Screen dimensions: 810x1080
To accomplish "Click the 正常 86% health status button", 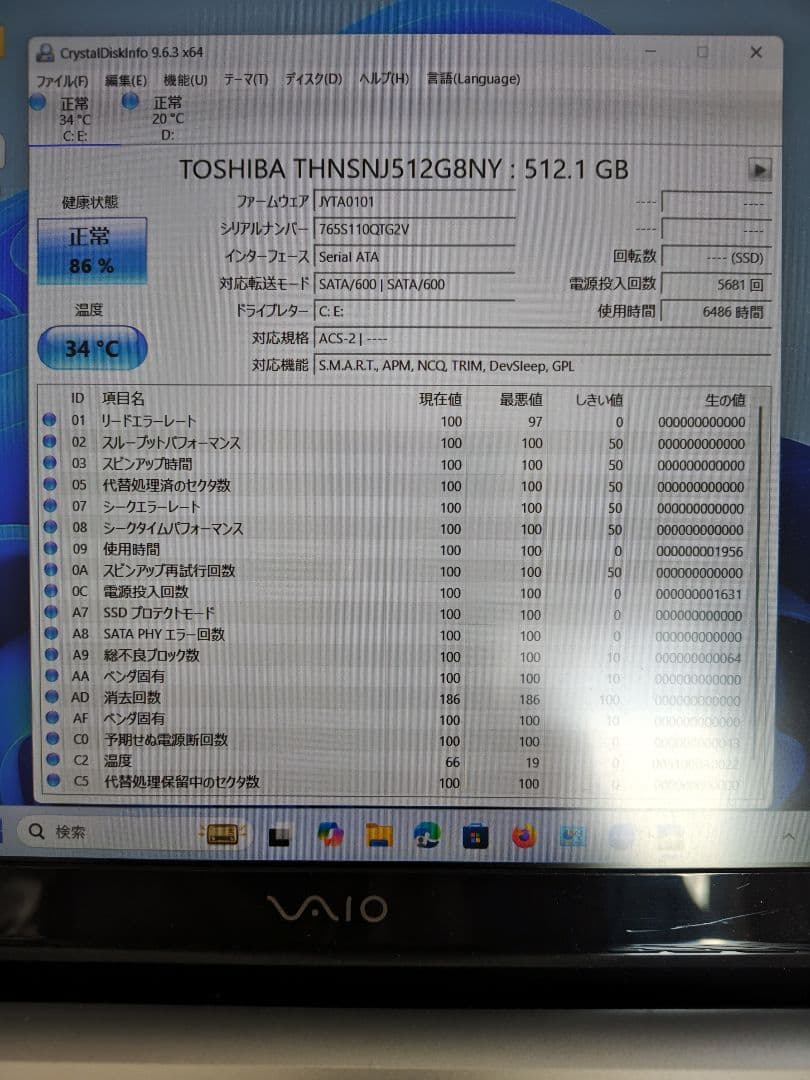I will 91,248.
